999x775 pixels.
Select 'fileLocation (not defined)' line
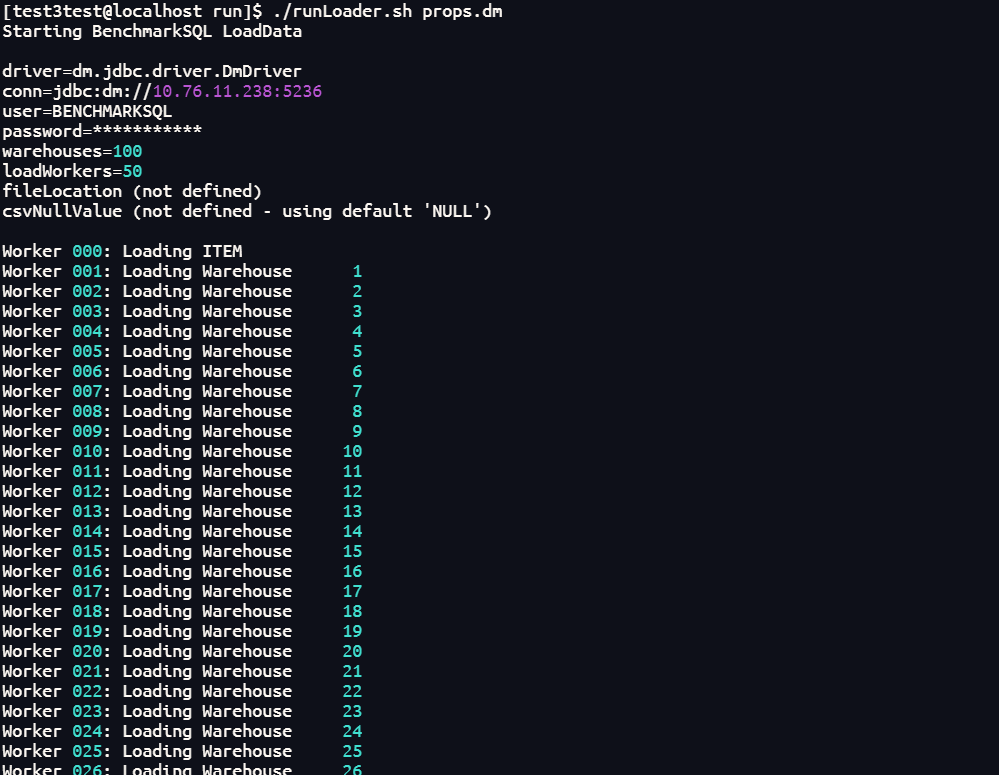(132, 191)
